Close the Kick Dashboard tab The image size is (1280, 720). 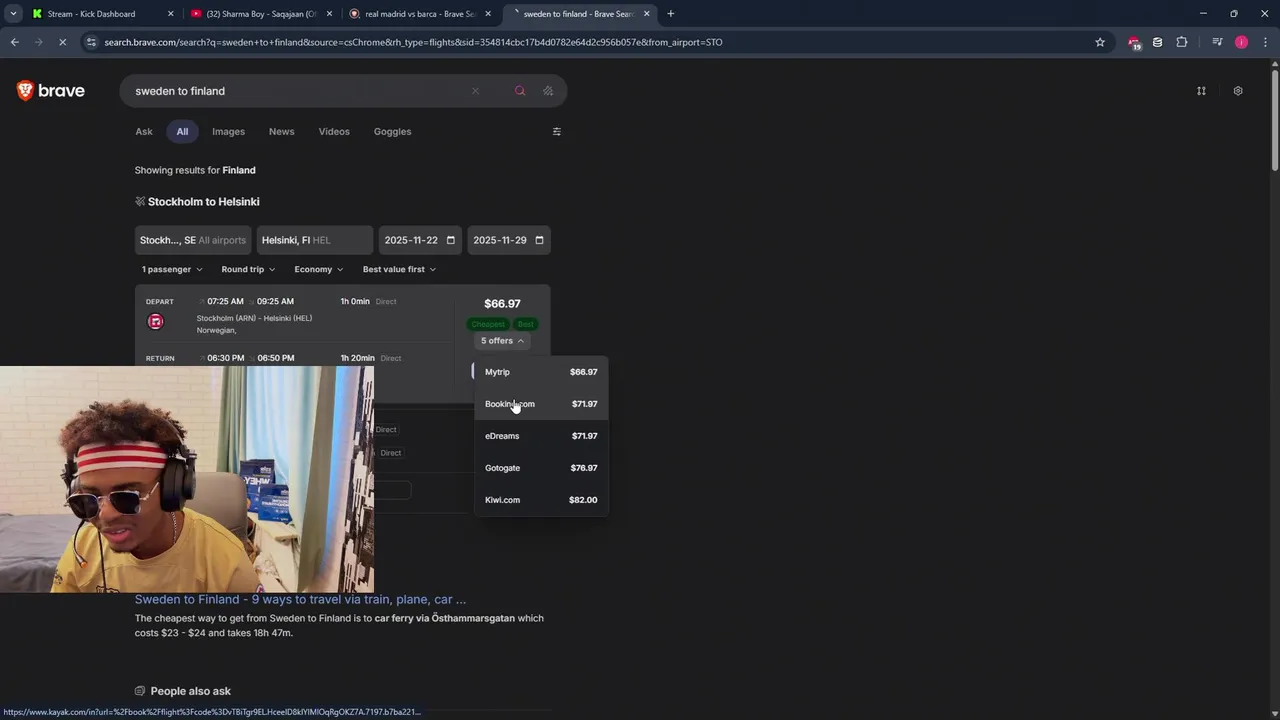coord(170,14)
